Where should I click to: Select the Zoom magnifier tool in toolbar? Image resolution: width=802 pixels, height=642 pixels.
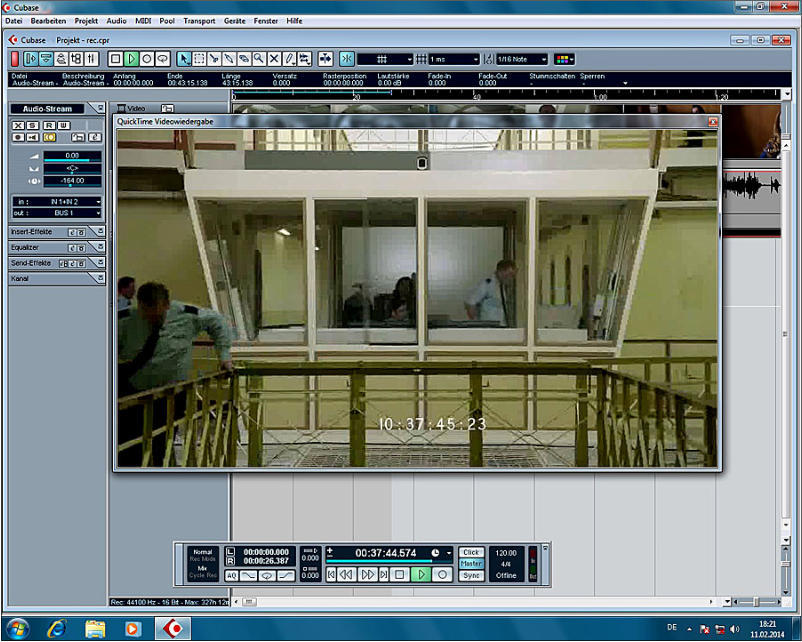258,59
